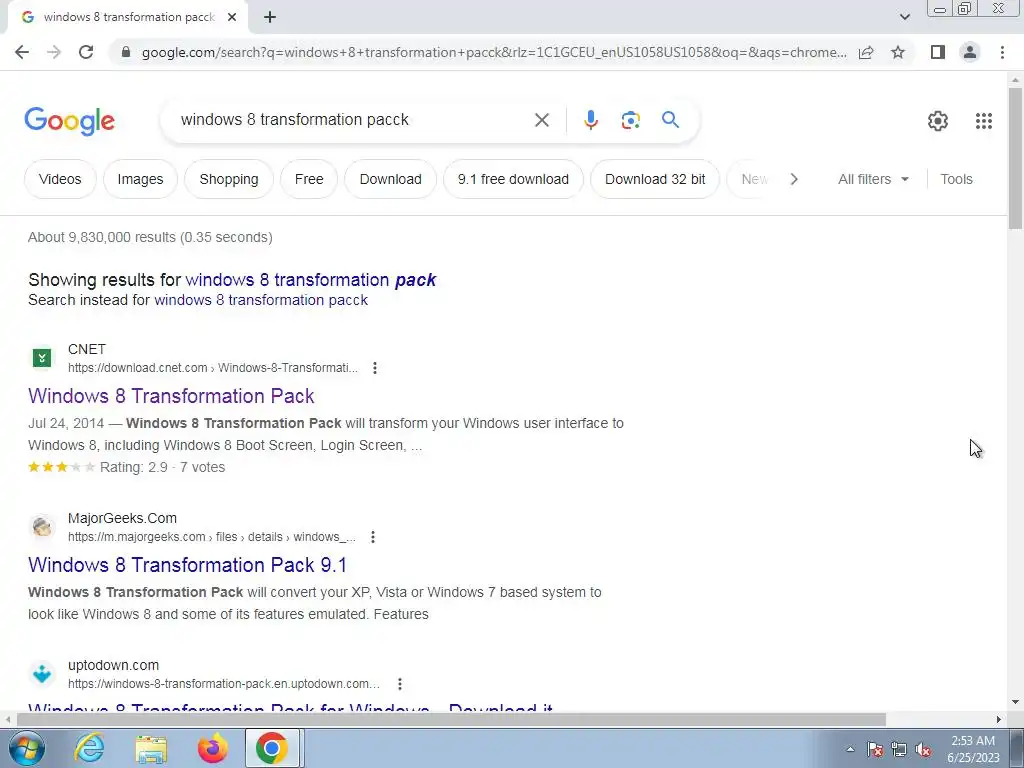This screenshot has width=1024, height=768.
Task: Reload the current page
Action: pyautogui.click(x=86, y=52)
